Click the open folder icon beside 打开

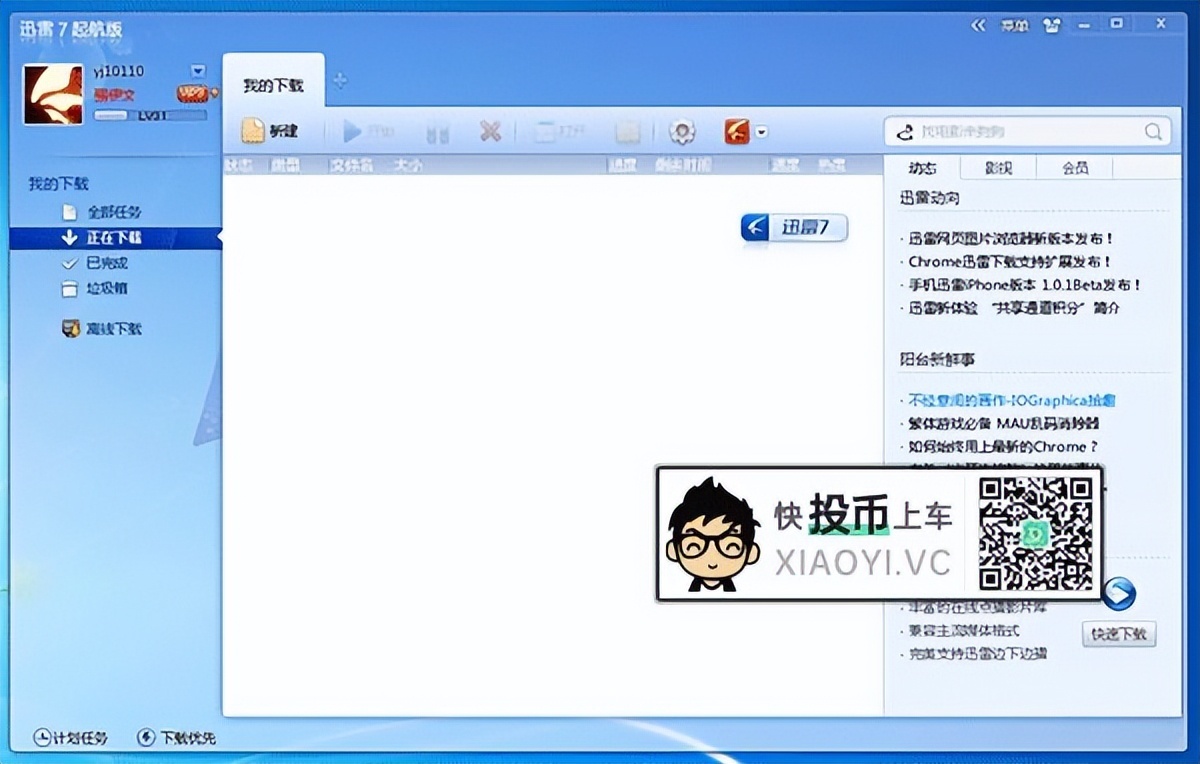coord(627,131)
